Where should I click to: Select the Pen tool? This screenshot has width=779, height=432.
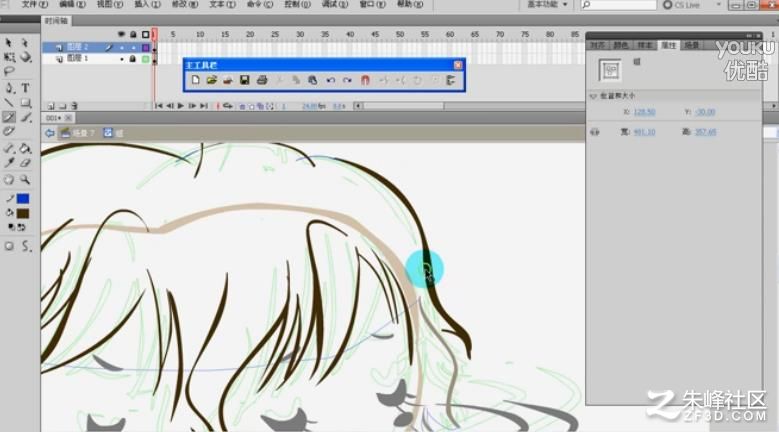(9, 88)
